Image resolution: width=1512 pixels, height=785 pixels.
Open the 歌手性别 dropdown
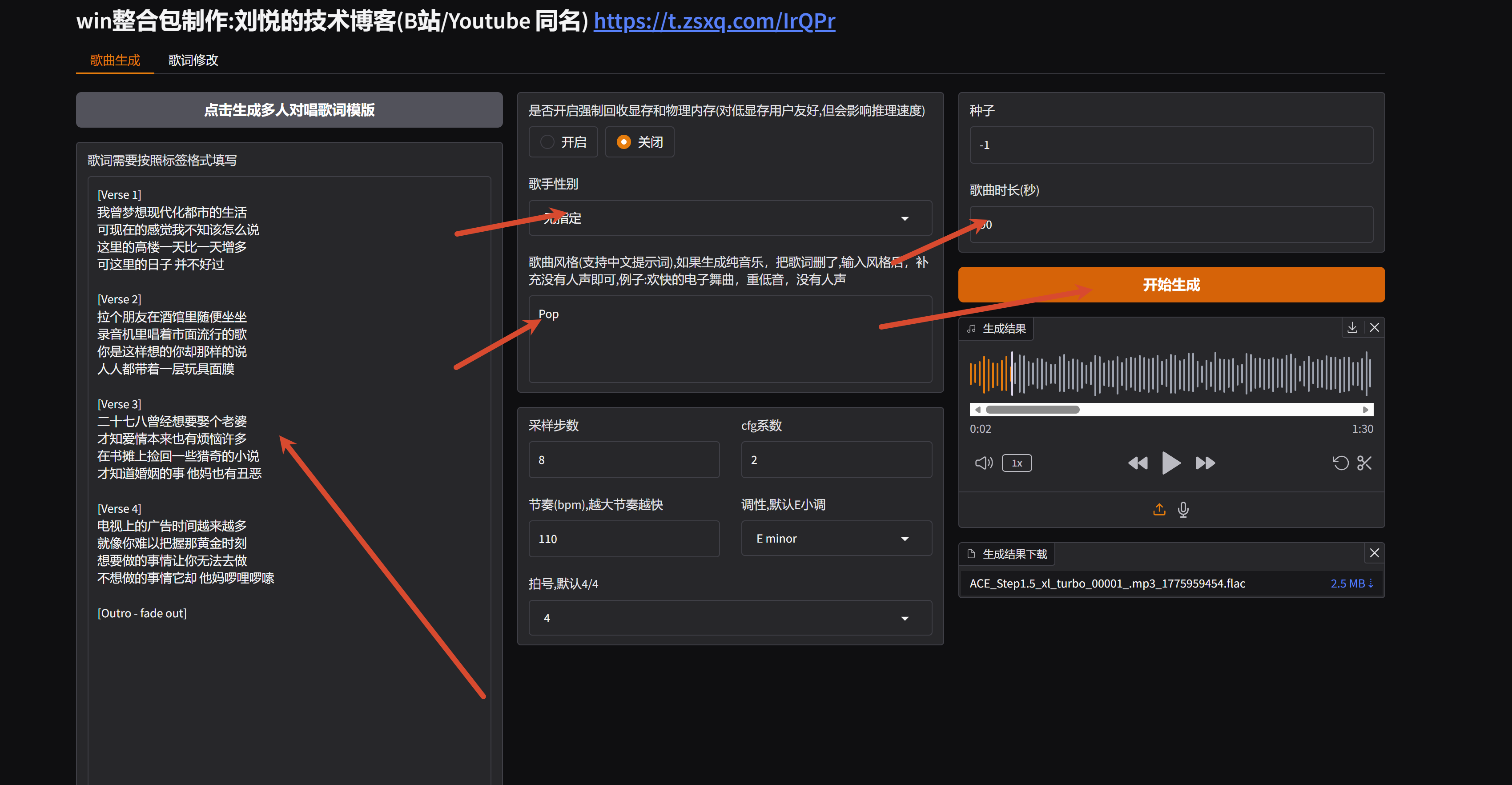click(x=730, y=218)
